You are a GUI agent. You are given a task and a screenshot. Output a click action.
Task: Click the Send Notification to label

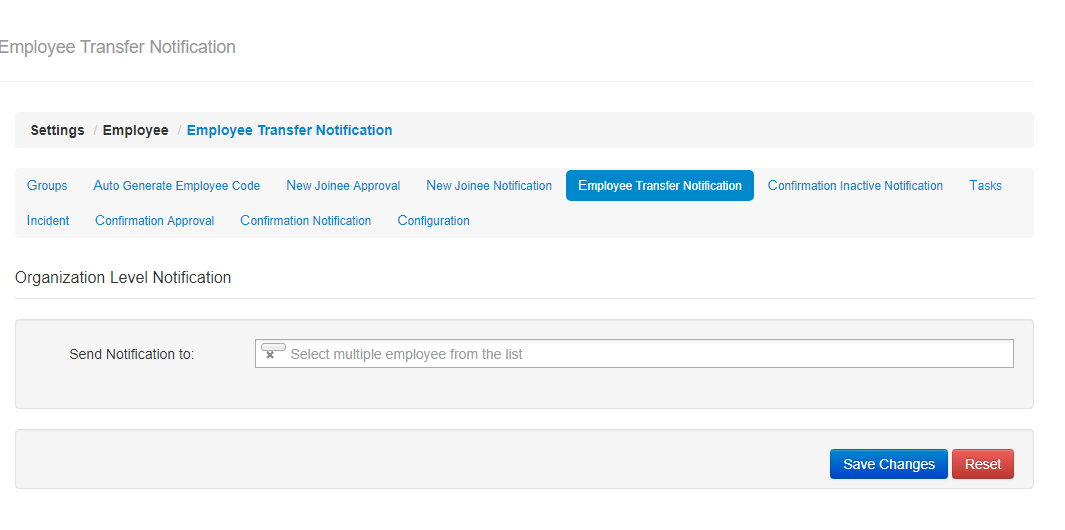[132, 354]
